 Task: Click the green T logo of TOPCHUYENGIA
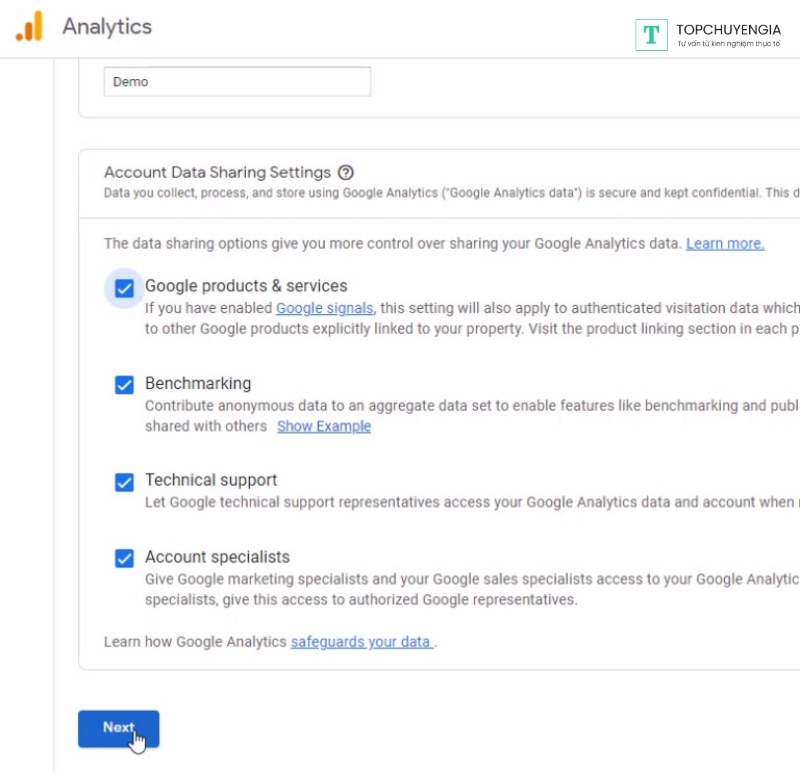[651, 35]
